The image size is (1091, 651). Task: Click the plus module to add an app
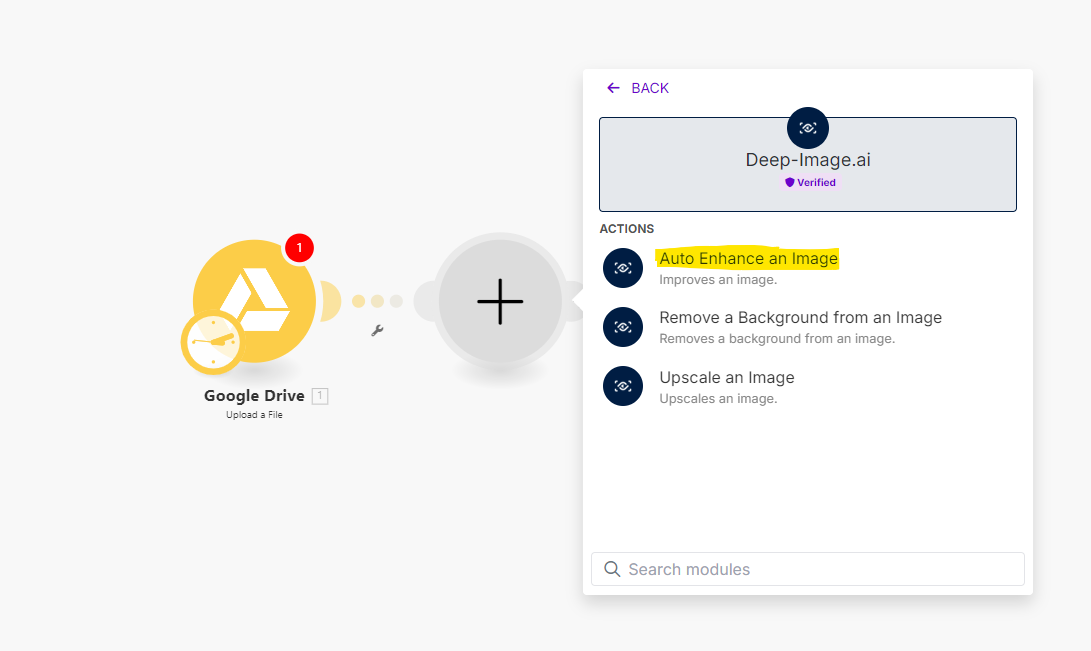click(499, 301)
